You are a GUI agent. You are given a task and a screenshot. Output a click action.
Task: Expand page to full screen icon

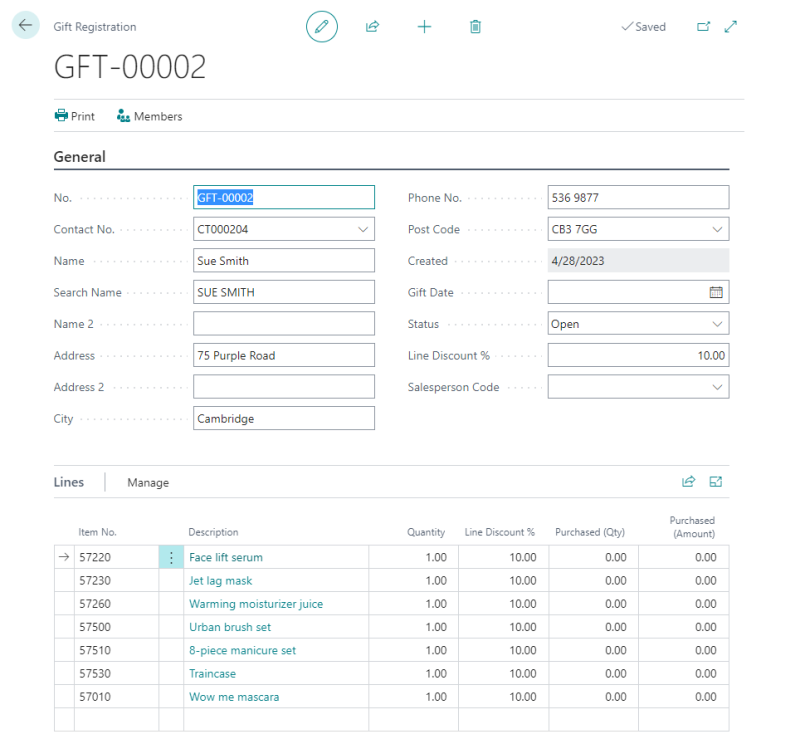coord(730,27)
